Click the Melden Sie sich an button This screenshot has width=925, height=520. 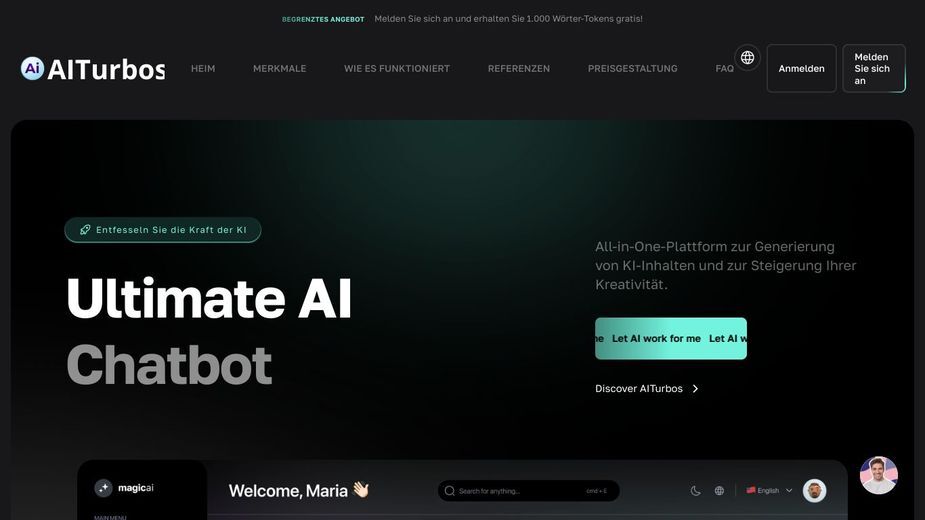click(x=874, y=68)
